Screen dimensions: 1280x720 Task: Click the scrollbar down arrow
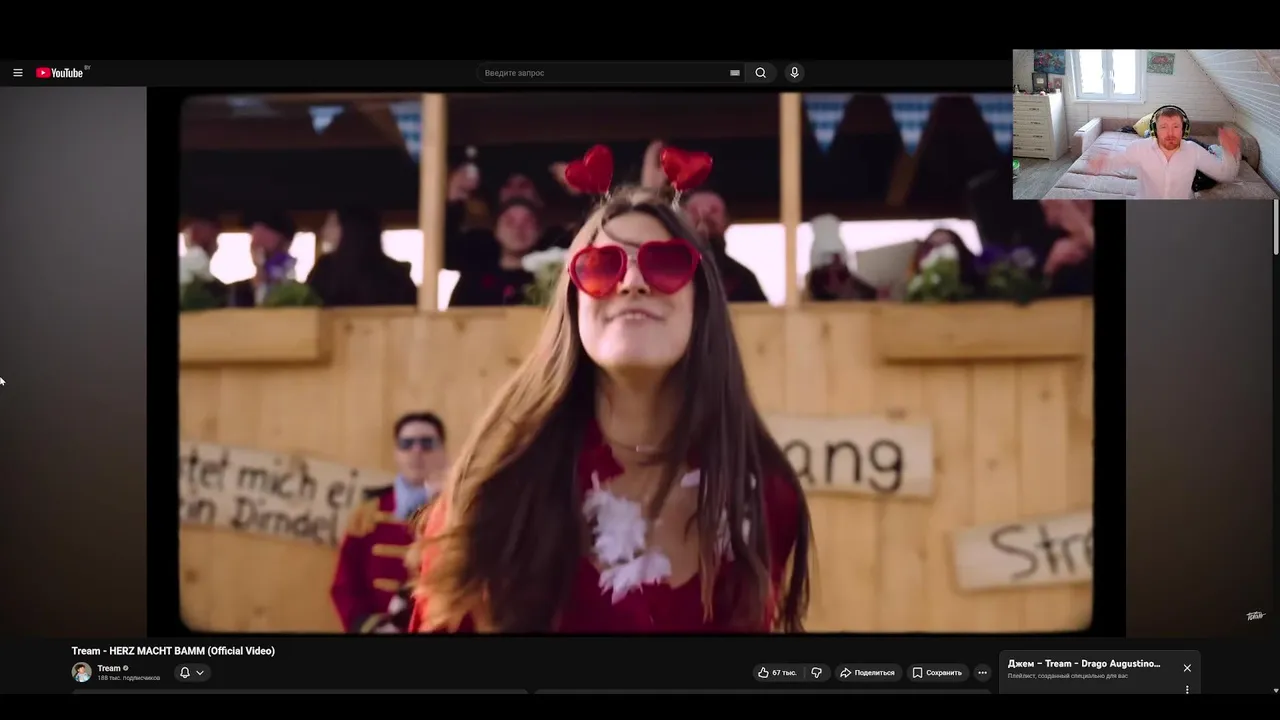click(x=1275, y=690)
